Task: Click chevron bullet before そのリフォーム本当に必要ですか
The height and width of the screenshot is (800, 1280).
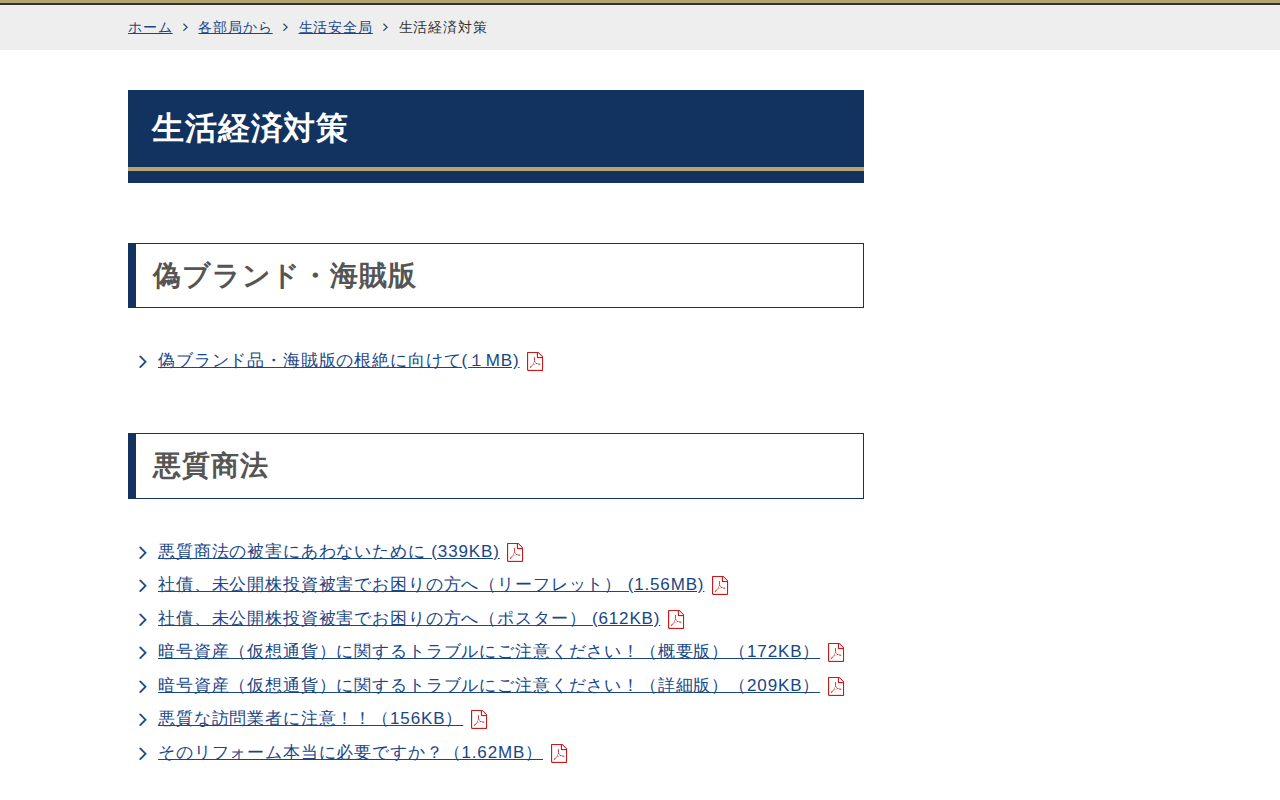Action: (143, 754)
